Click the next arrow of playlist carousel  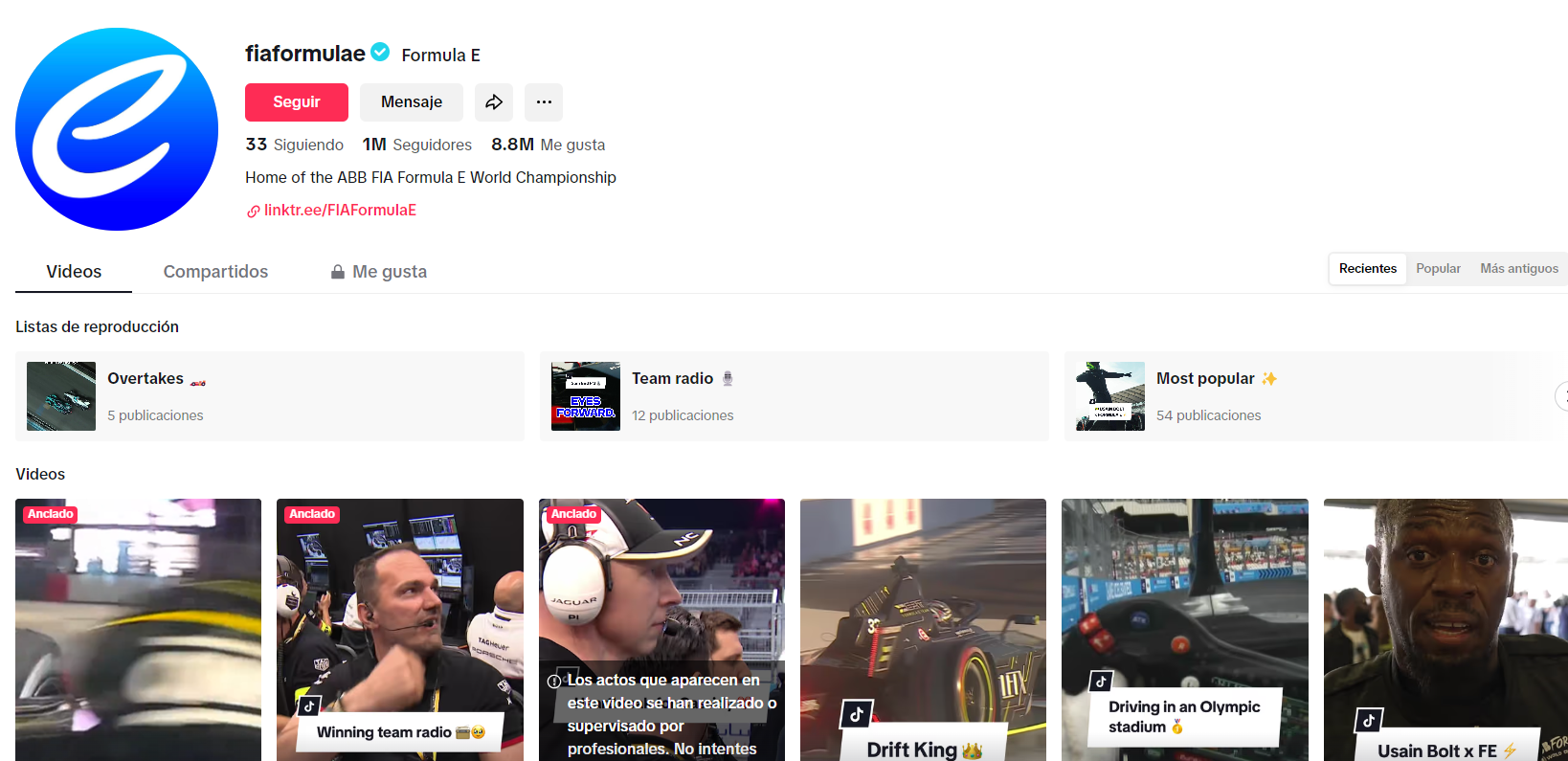point(1562,395)
